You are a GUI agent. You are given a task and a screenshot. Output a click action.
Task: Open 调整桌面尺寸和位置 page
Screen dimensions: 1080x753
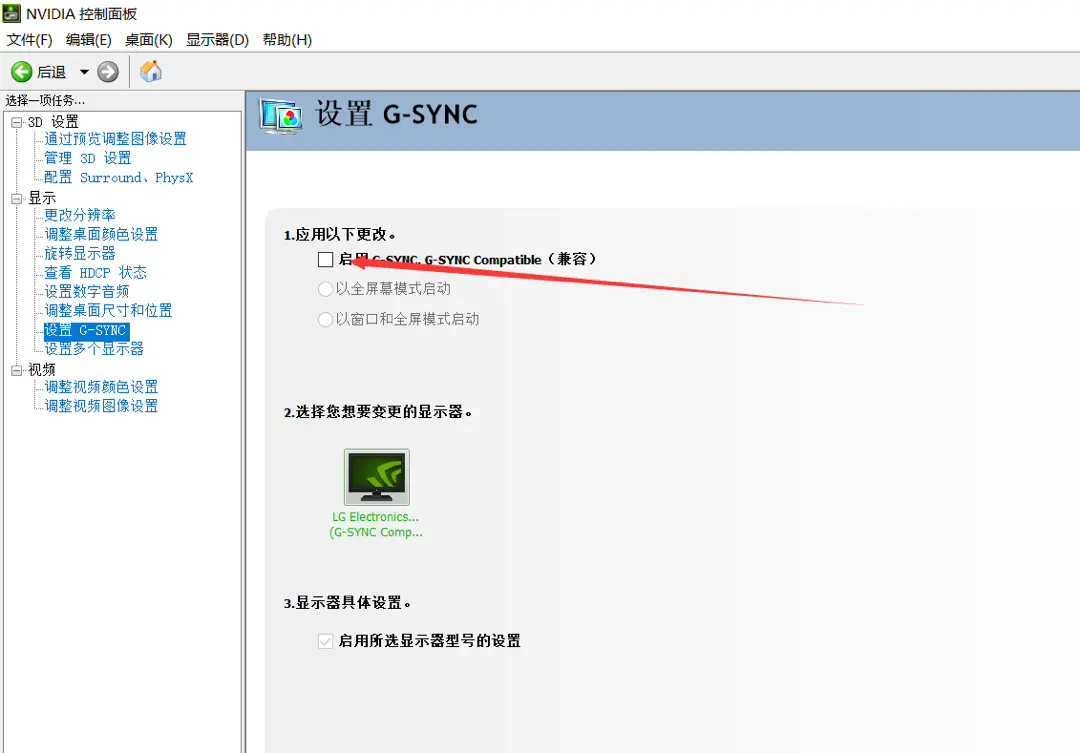pos(108,311)
